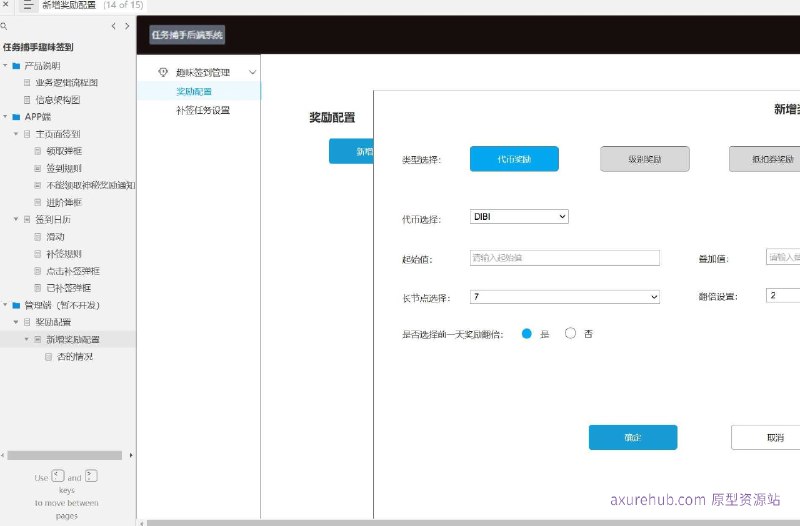Select the 是 radio button
The height and width of the screenshot is (526, 800).
point(527,334)
